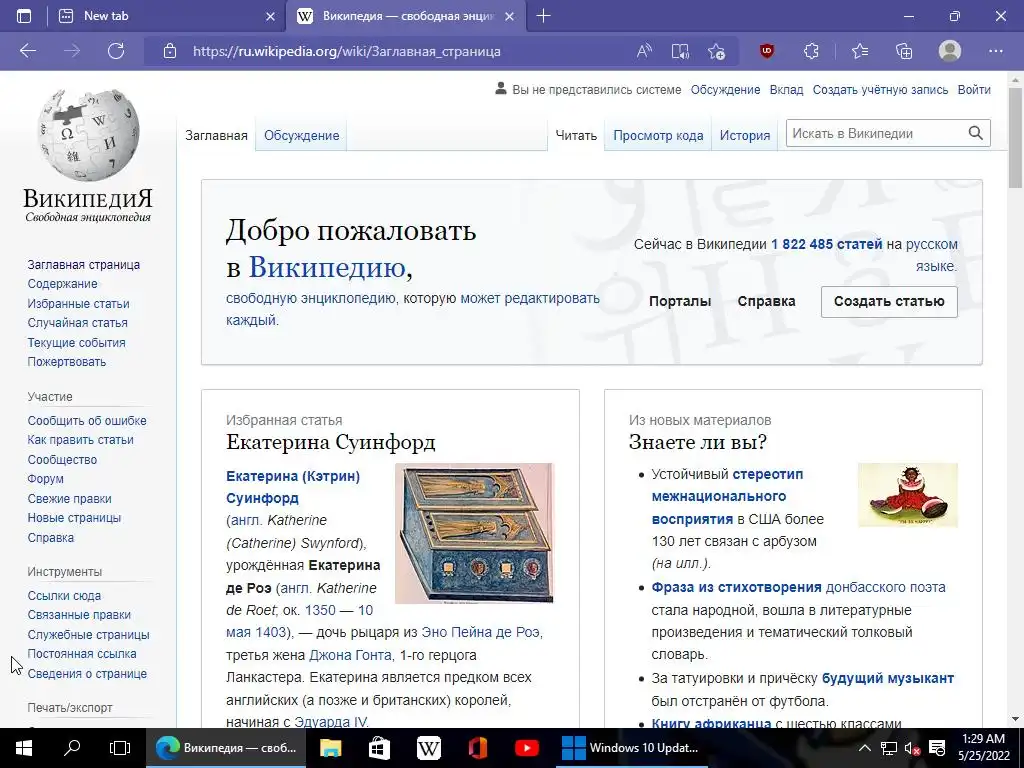
Task: Add page to favorites star icon
Action: tap(716, 51)
